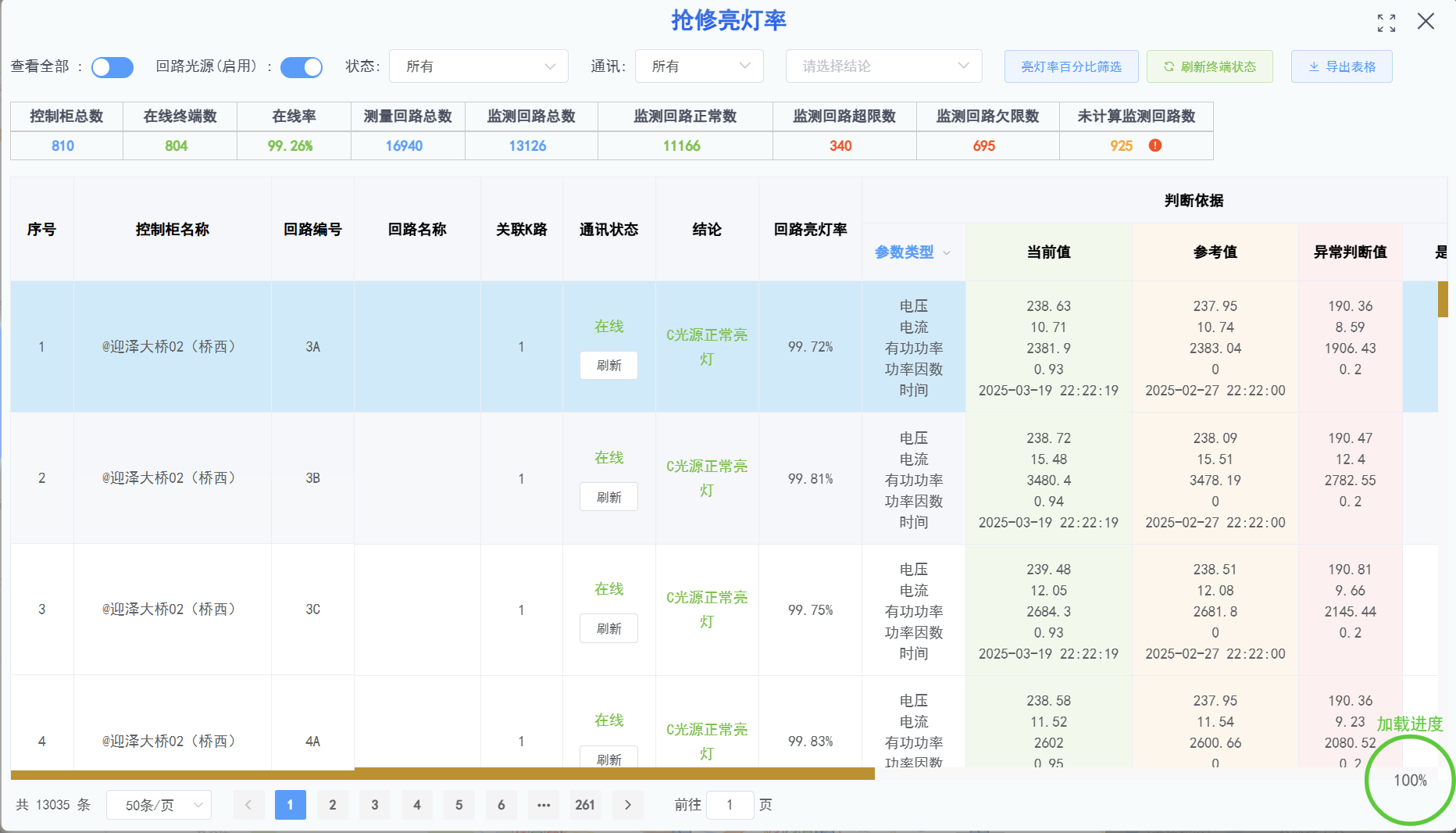Viewport: 1456px width, 833px height.
Task: Click the 在线终端数 value 804
Action: [177, 146]
